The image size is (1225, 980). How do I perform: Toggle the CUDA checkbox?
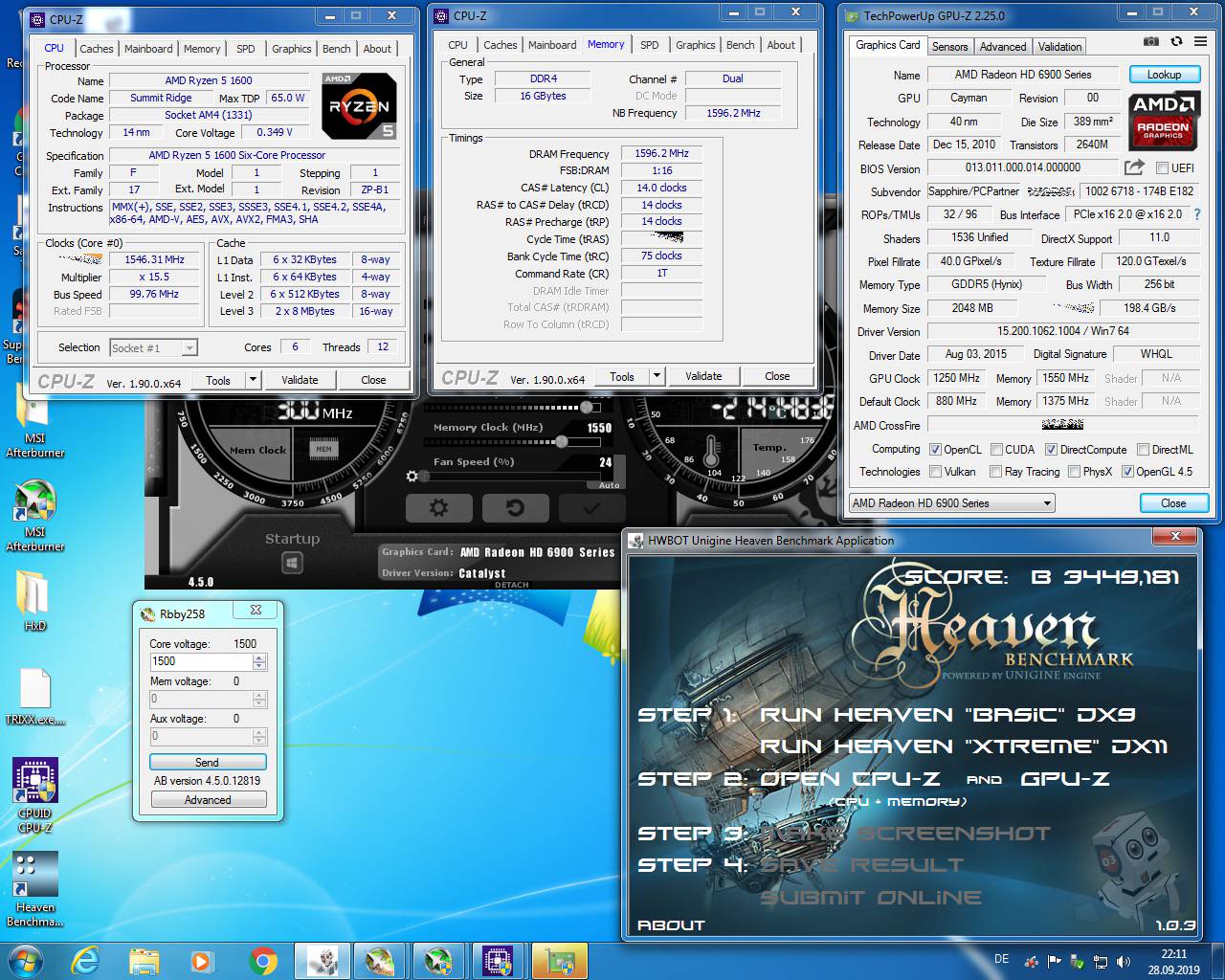pyautogui.click(x=996, y=449)
